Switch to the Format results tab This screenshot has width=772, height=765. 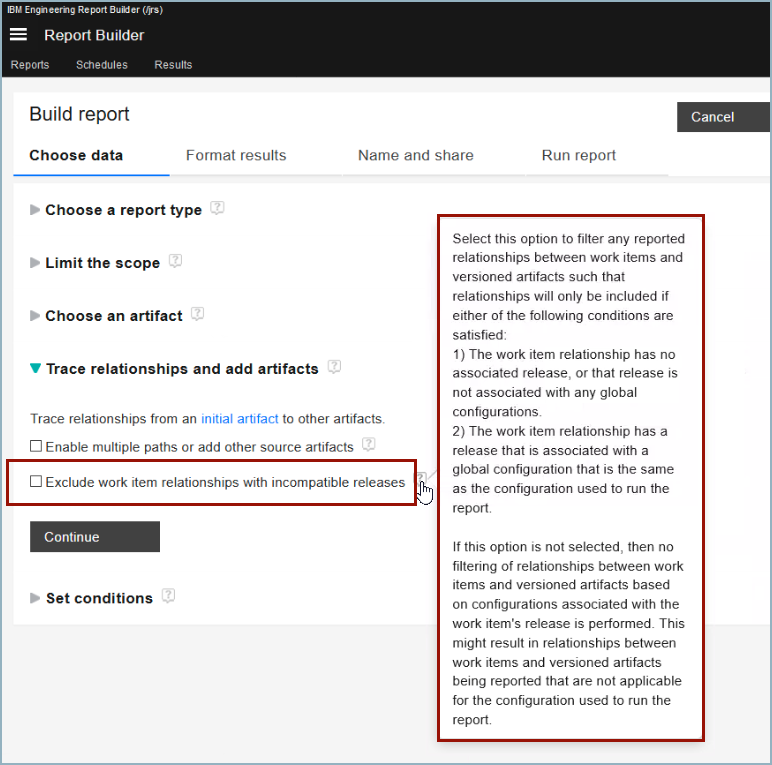tap(236, 155)
